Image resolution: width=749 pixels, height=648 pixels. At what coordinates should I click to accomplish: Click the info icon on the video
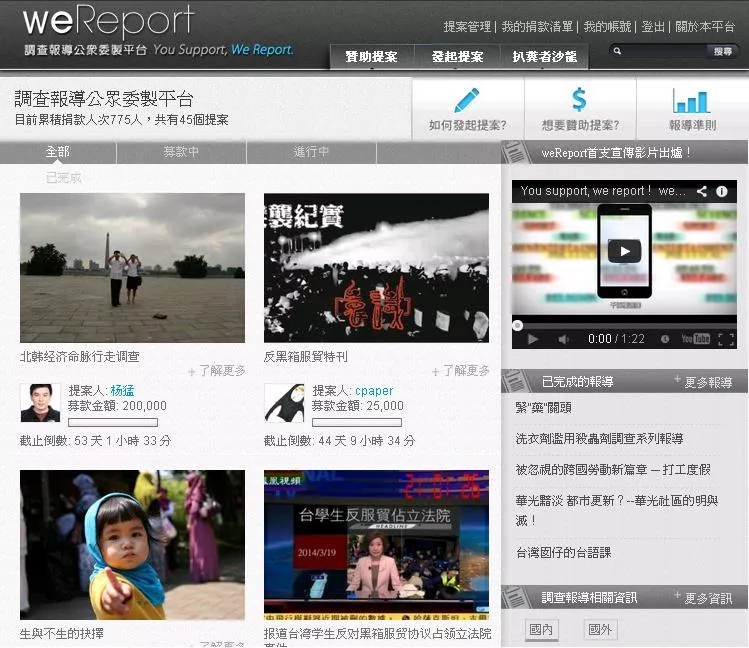[x=721, y=191]
